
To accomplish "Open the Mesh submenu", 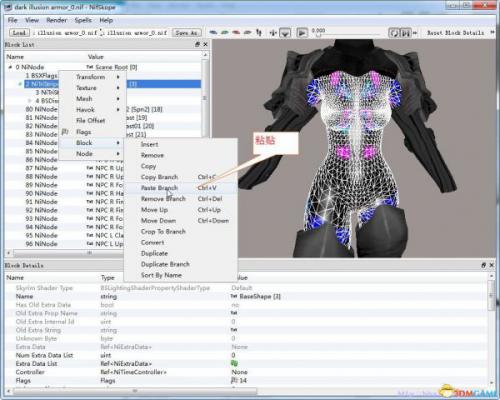I will pos(92,99).
